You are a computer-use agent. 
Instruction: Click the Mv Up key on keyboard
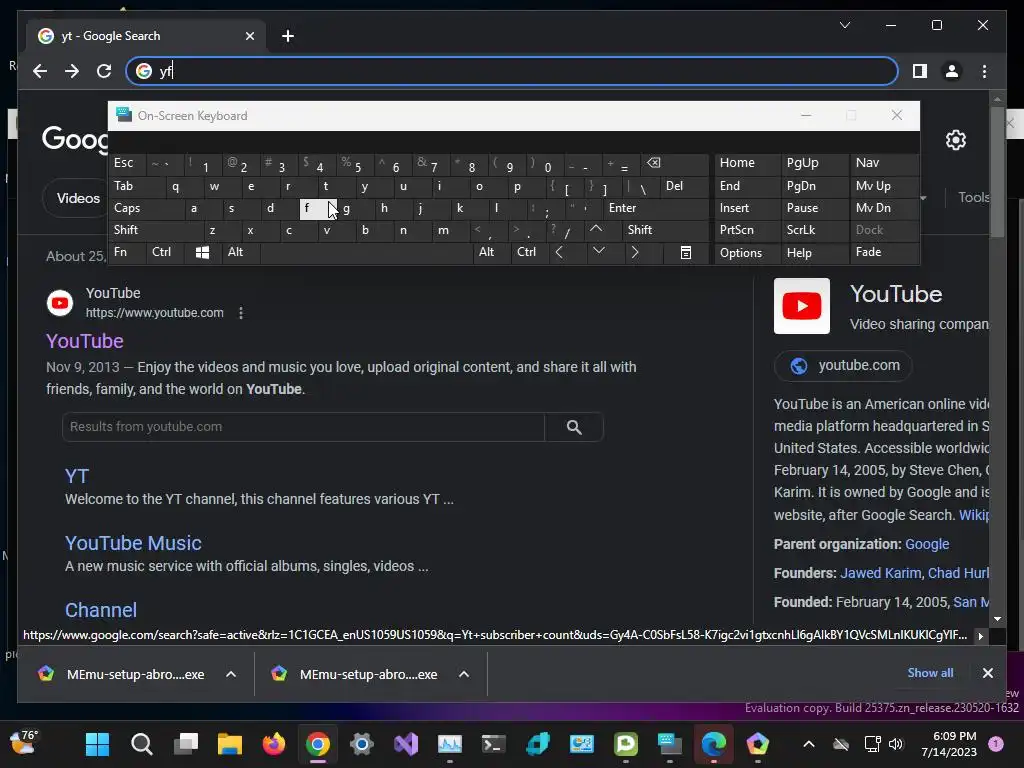click(x=884, y=186)
